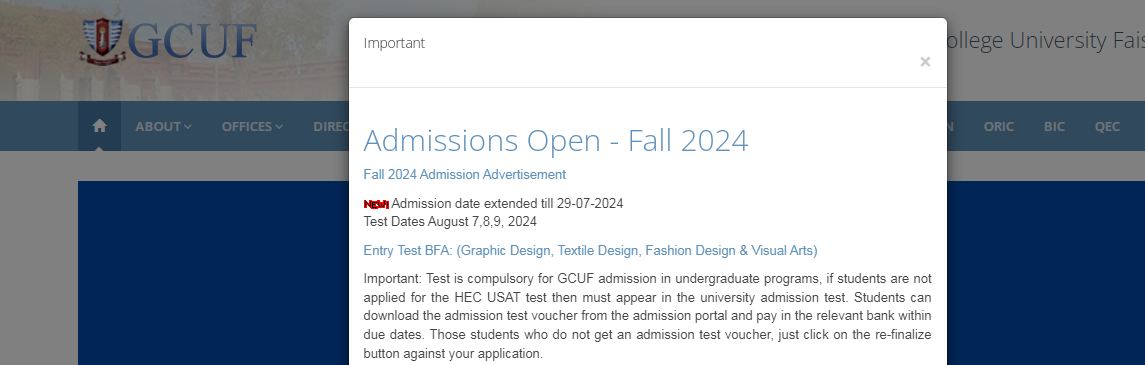Expand the ABOUT dropdown menu
Viewport: 1145px width, 365px height.
pos(164,126)
